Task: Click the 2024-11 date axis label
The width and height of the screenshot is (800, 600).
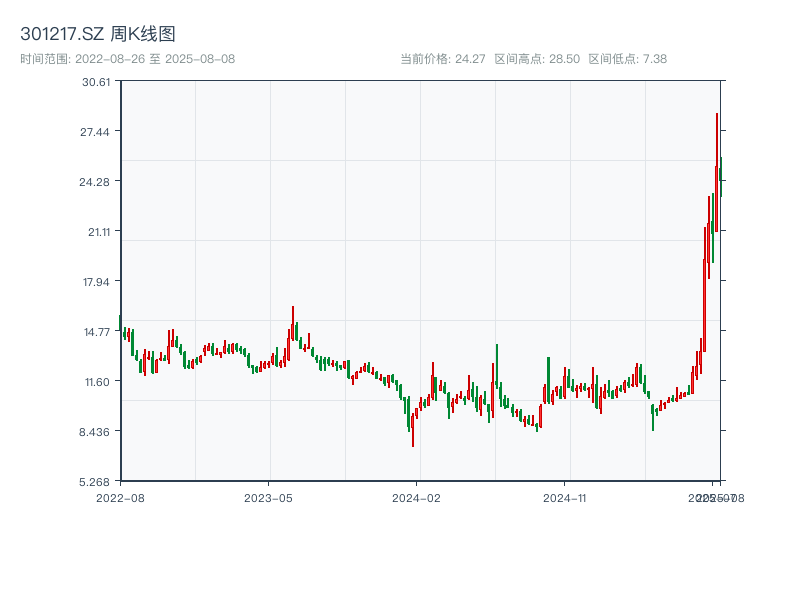Action: 565,497
